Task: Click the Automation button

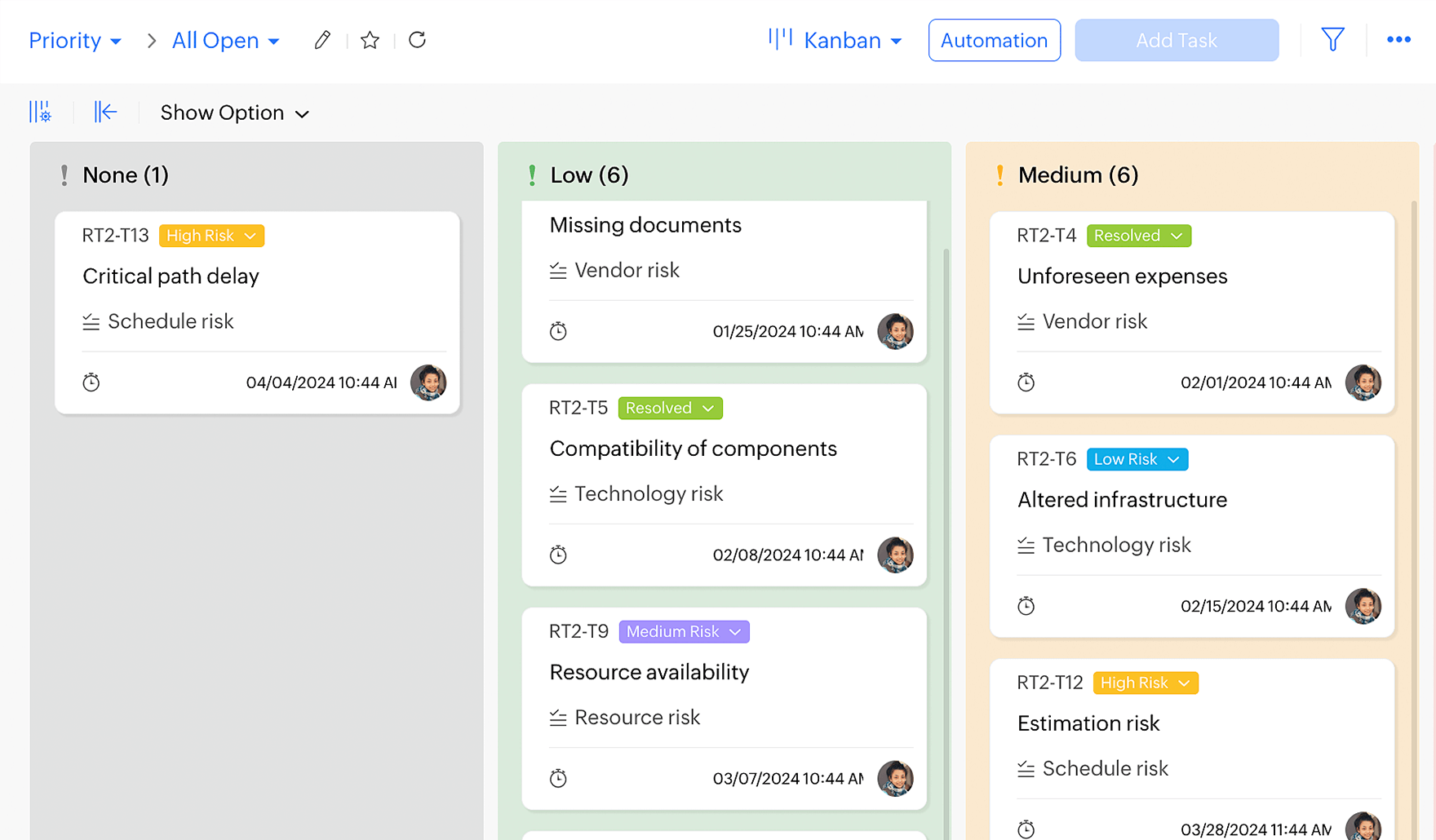Action: [994, 41]
